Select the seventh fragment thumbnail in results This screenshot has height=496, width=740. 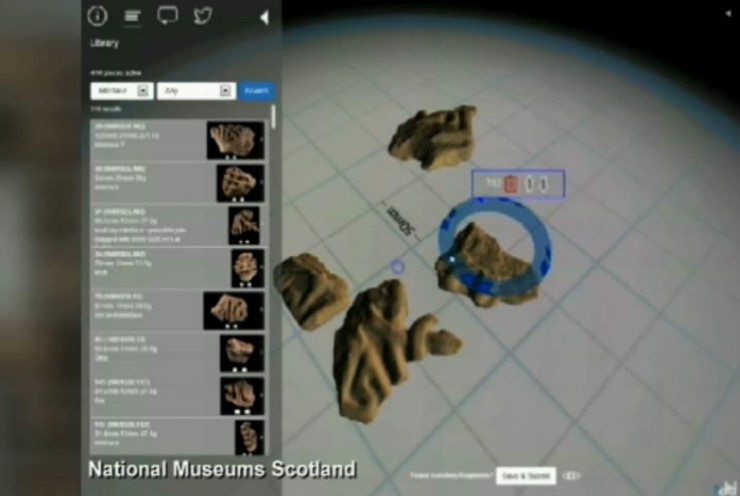click(x=242, y=396)
